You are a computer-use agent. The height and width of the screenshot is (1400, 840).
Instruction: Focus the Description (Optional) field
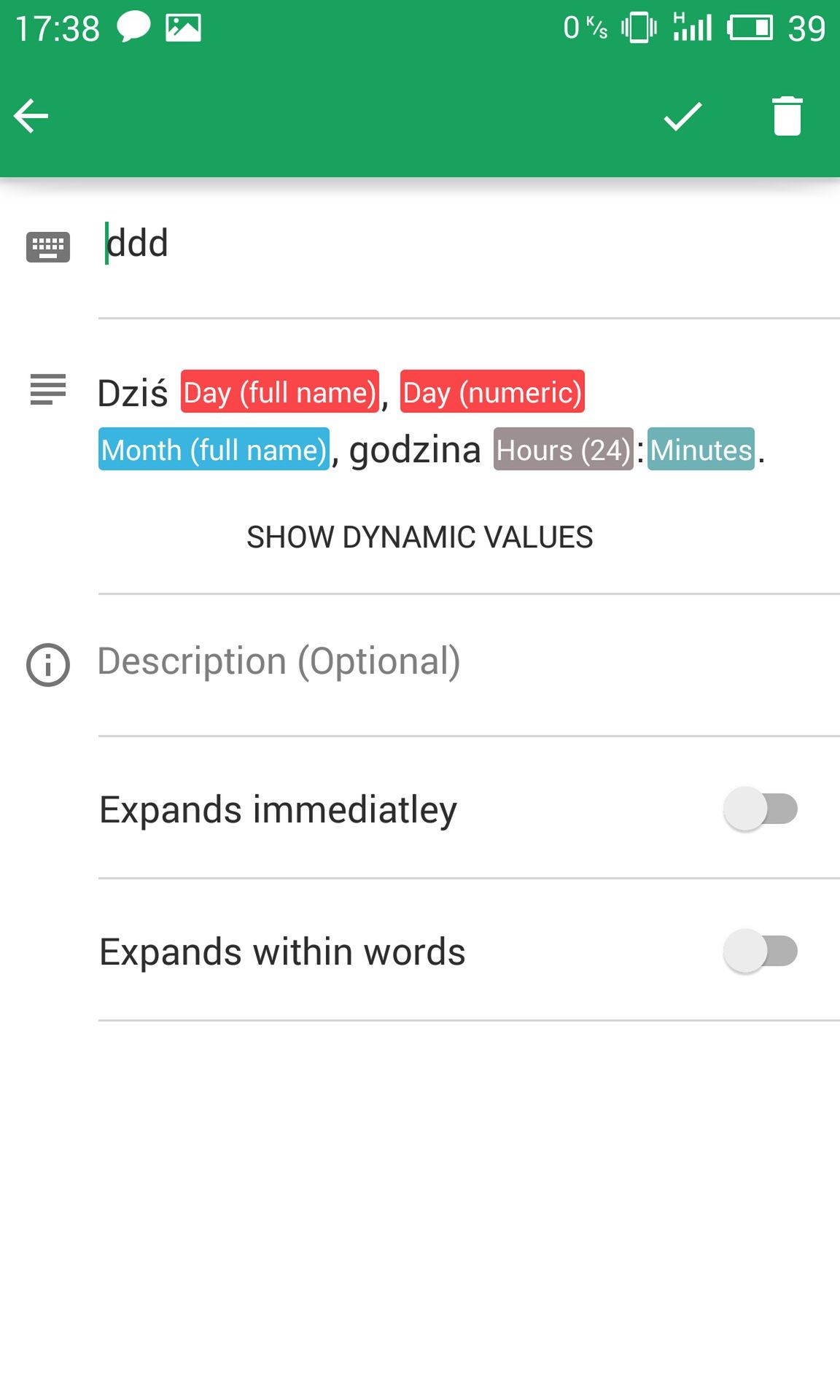tap(469, 661)
